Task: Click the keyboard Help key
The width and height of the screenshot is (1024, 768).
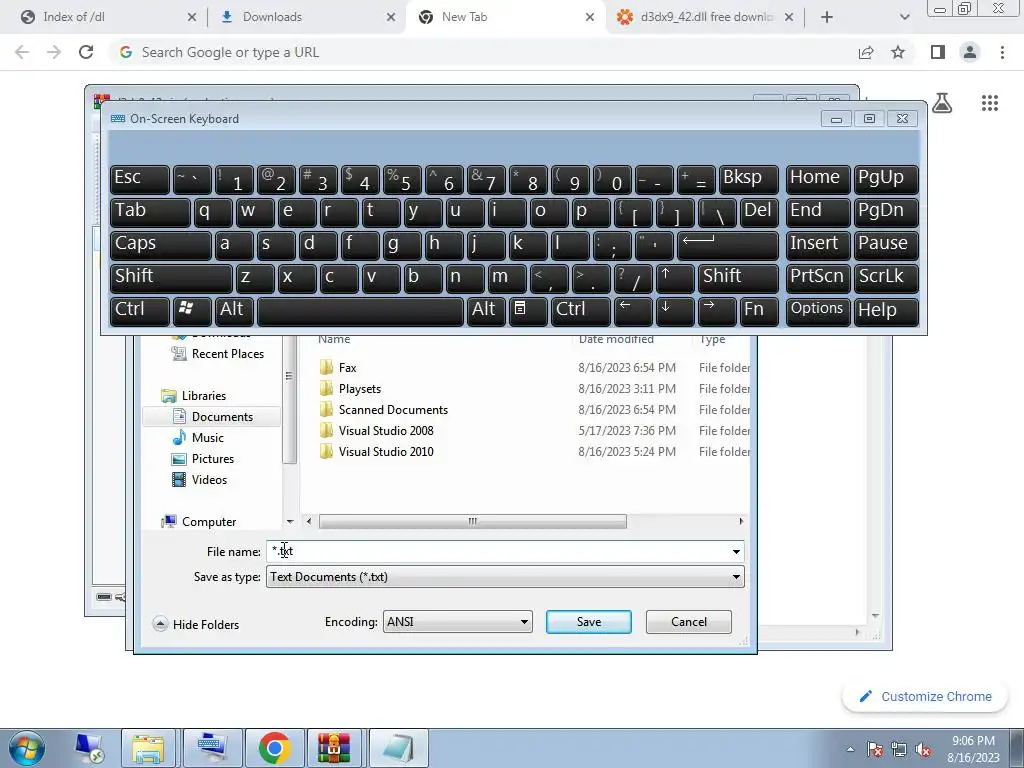Action: point(886,310)
